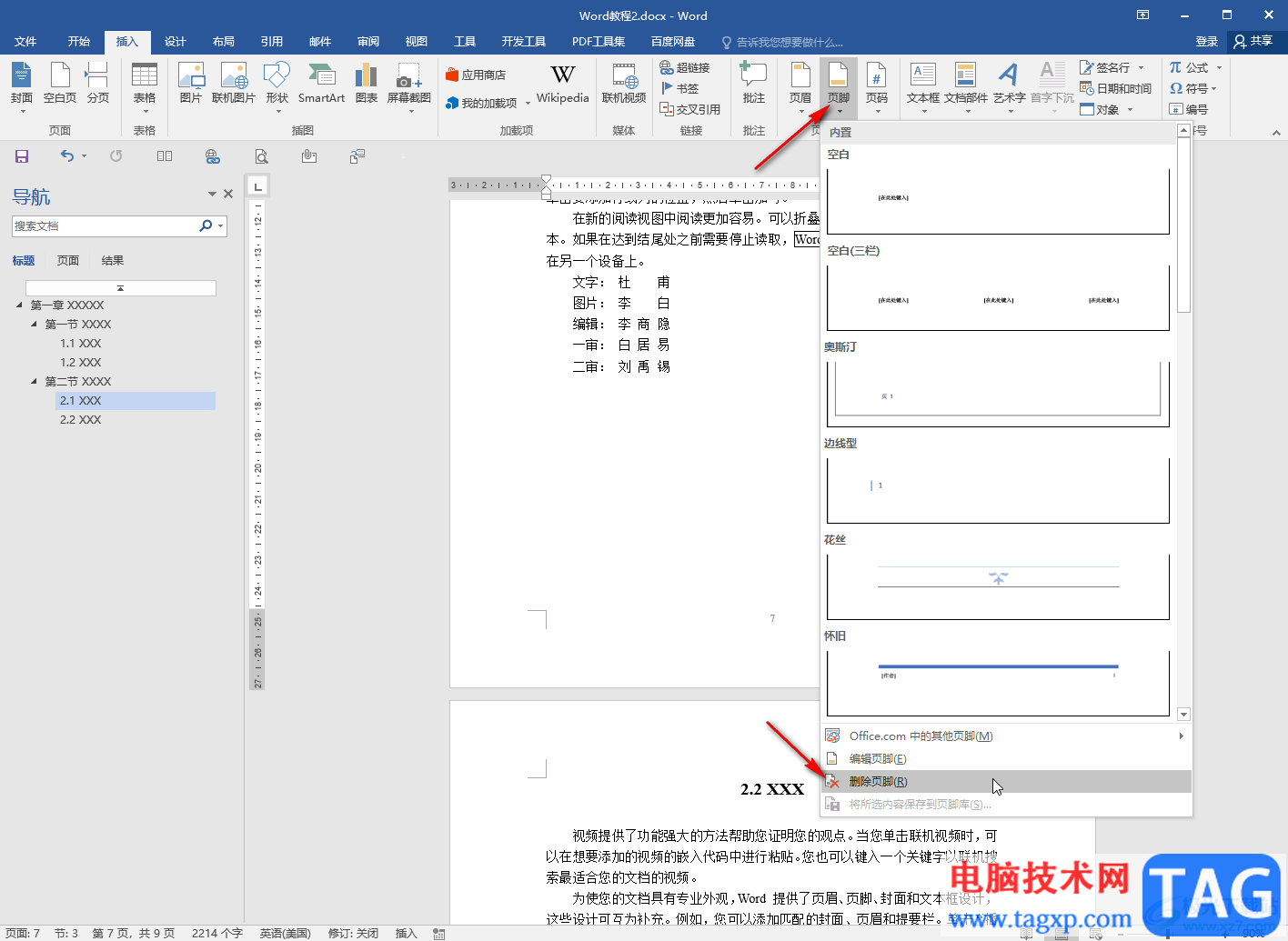The height and width of the screenshot is (941, 1288).
Task: Choose 编辑页脚 in footer menu
Action: (1006, 759)
